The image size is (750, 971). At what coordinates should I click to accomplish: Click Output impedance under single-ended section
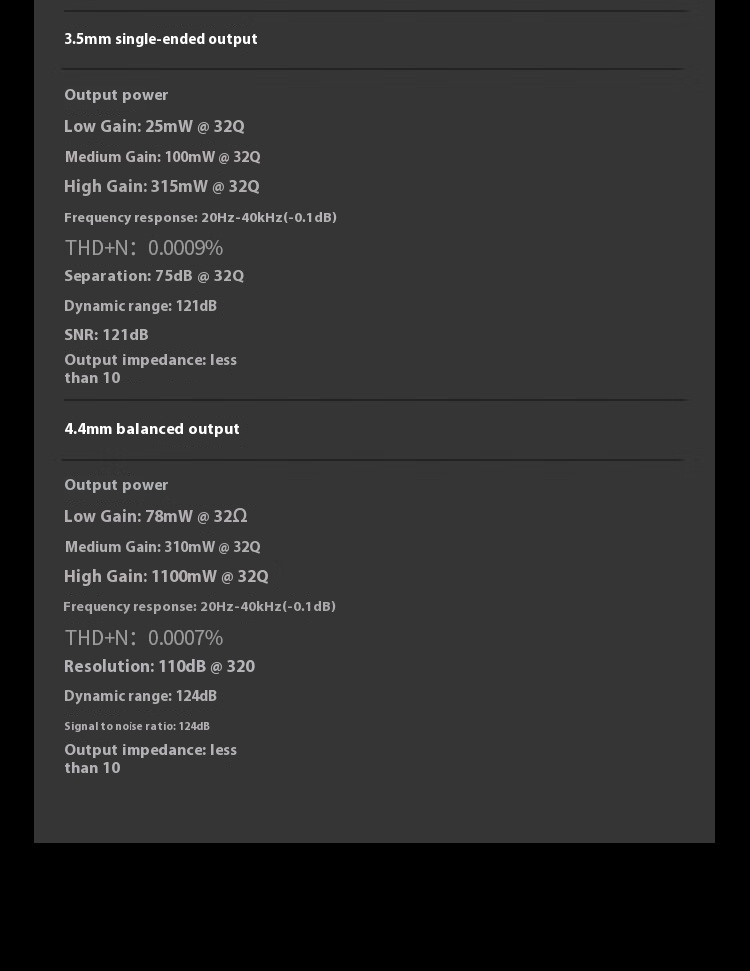click(150, 369)
